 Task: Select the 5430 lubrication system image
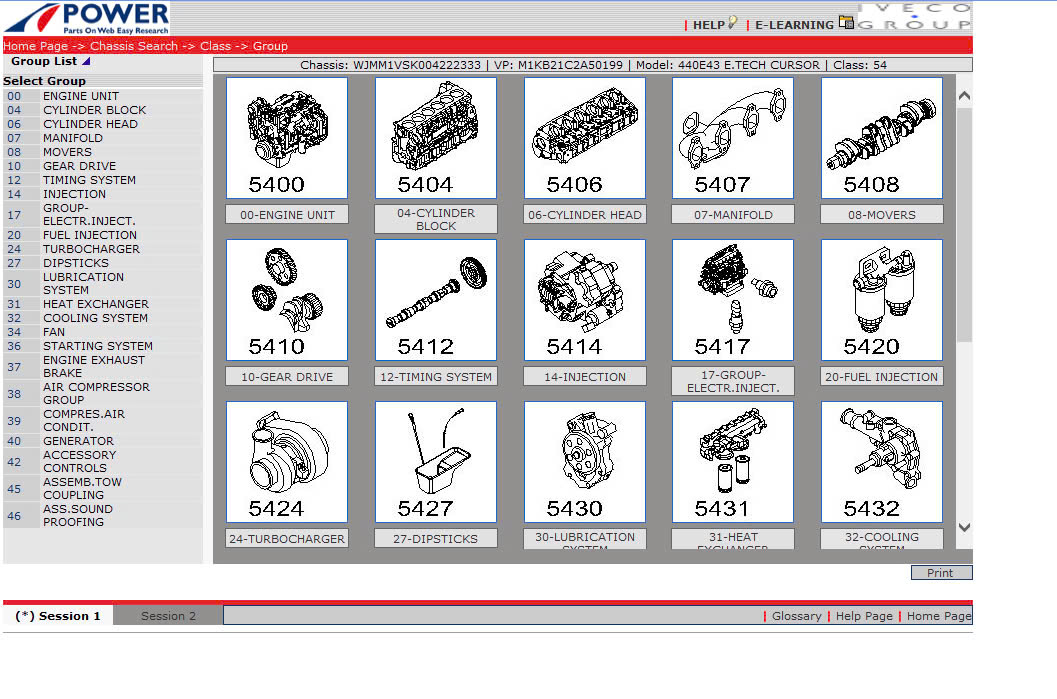point(584,462)
